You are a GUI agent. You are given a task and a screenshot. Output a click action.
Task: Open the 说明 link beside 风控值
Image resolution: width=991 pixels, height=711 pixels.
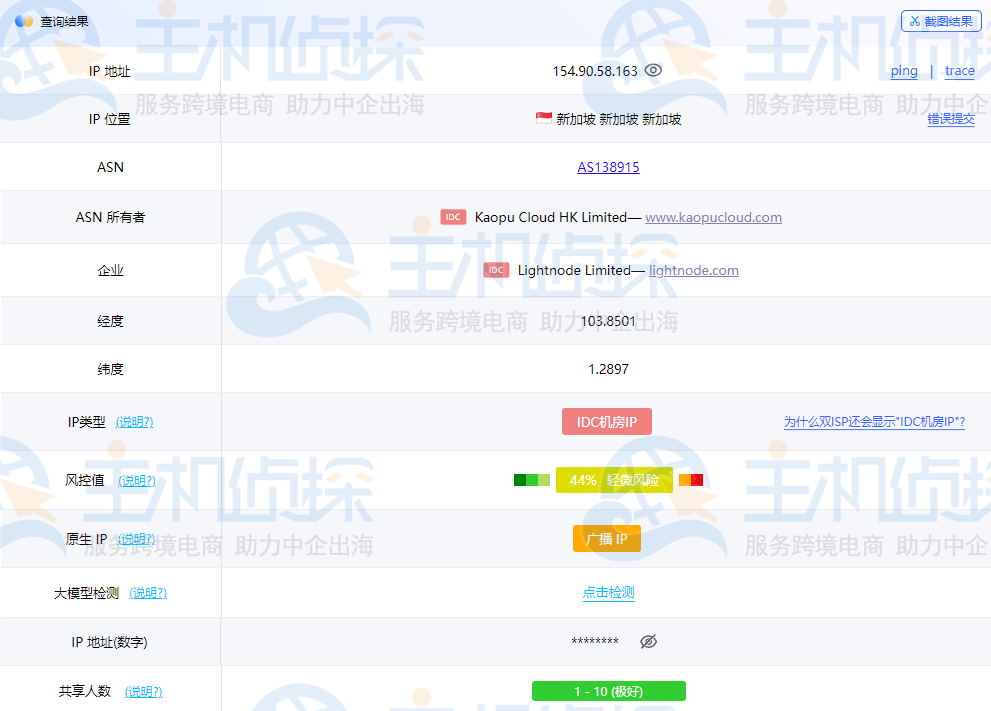(137, 480)
